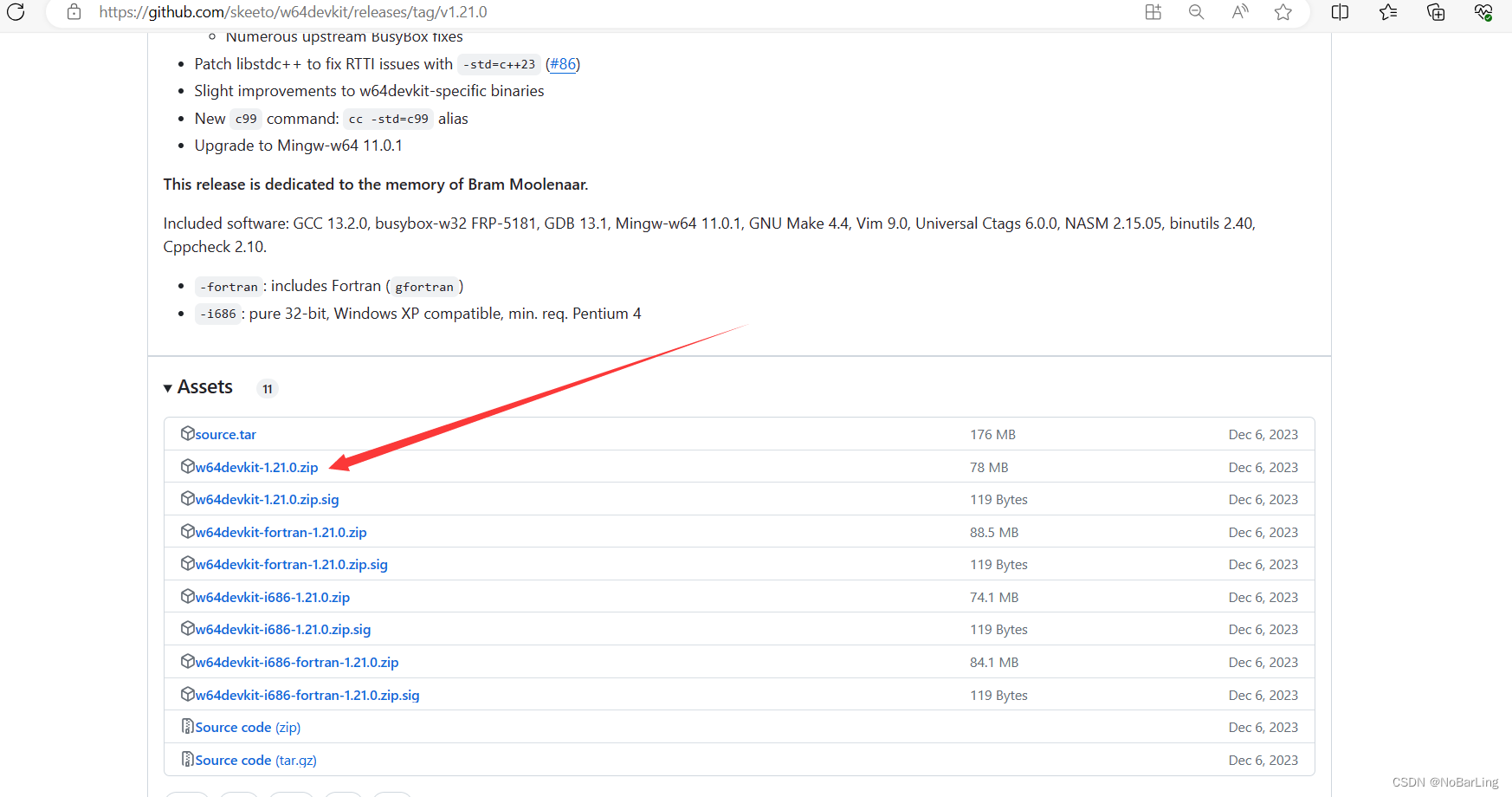Select the 74.1 MB size value
This screenshot has width=1512, height=797.
tap(994, 598)
